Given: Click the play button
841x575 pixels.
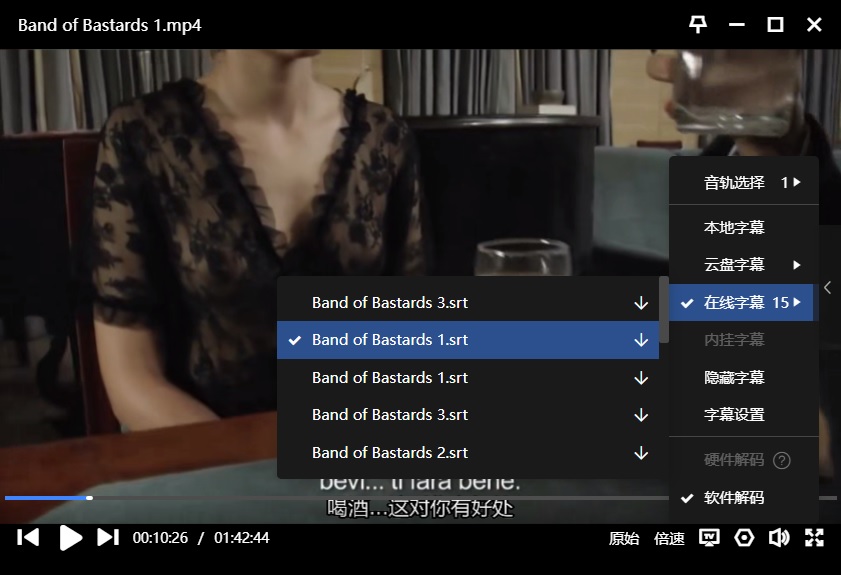Looking at the screenshot, I should pos(70,538).
